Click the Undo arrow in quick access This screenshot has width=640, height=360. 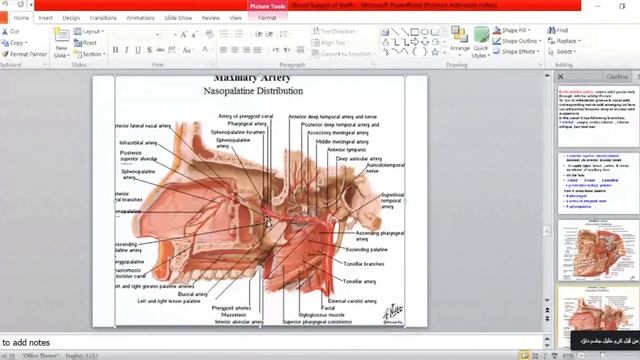click(x=5, y=4)
